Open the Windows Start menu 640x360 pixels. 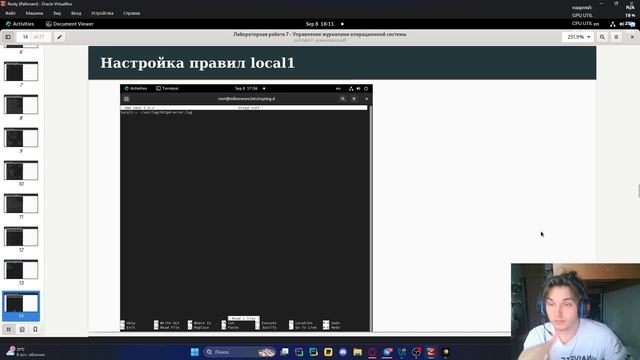(x=195, y=352)
